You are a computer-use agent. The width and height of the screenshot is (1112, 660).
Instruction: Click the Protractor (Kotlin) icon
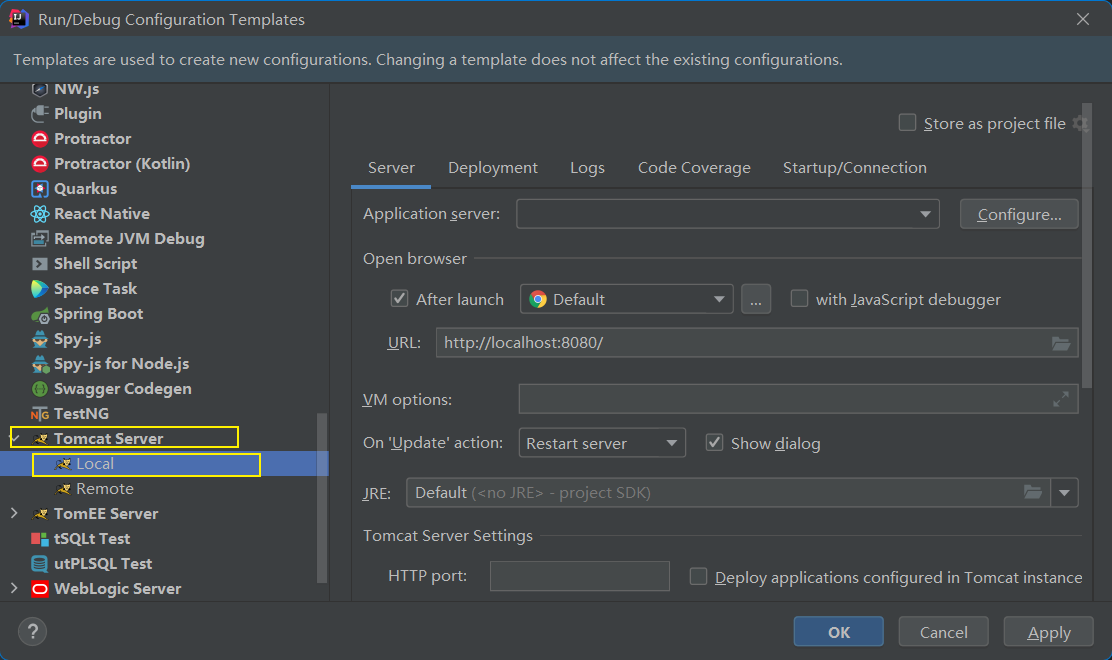click(x=40, y=164)
